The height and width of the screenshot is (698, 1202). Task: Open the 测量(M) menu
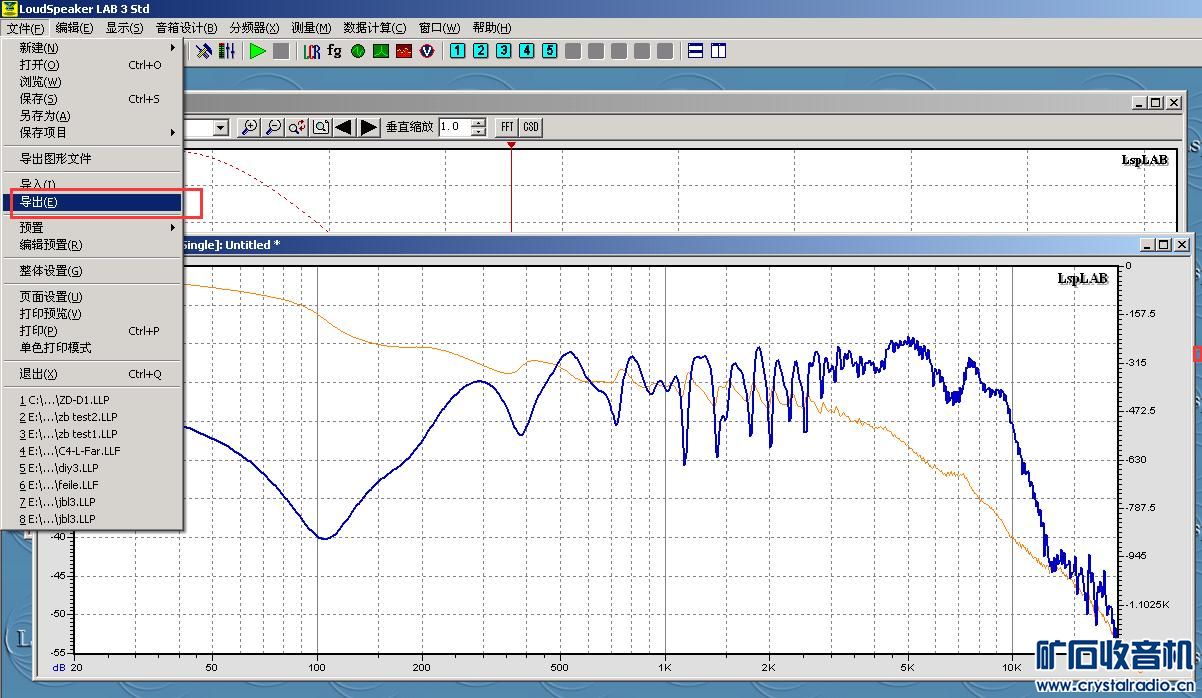(310, 27)
